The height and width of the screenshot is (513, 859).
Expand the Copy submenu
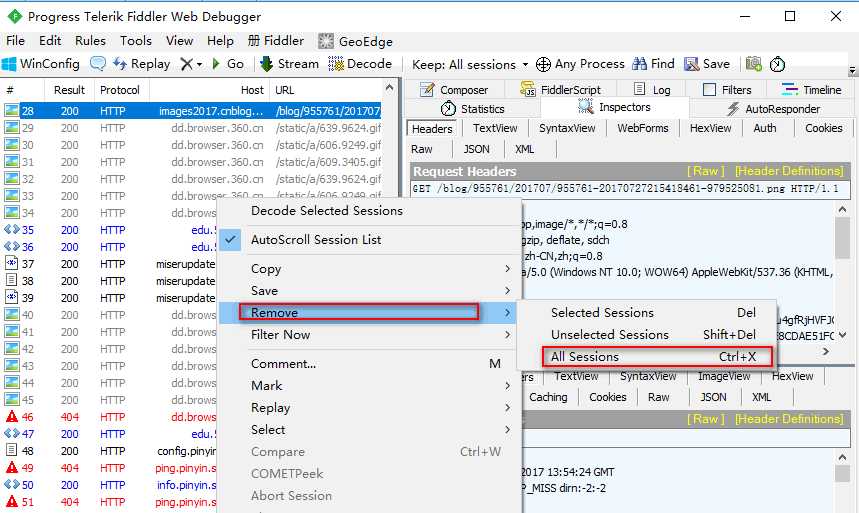coord(370,269)
